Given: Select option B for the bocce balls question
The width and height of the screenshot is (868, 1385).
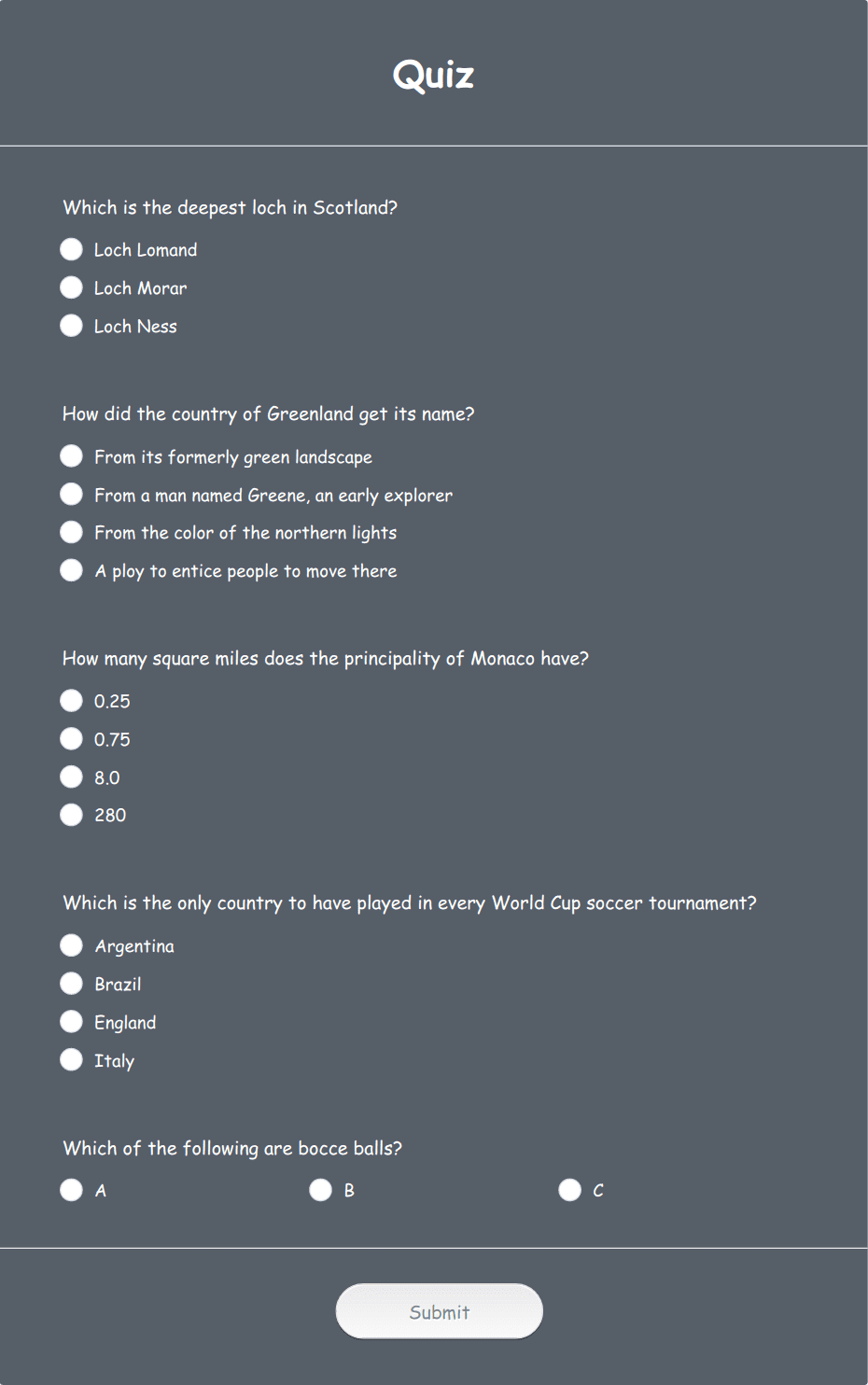Looking at the screenshot, I should click(320, 1189).
